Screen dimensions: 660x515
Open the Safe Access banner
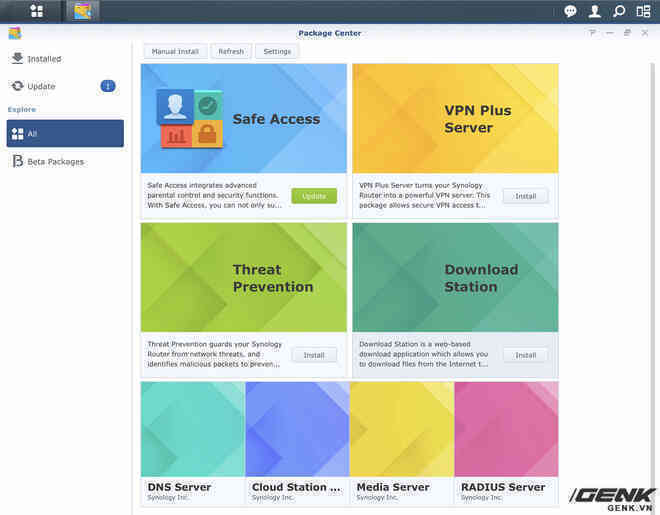pos(244,118)
